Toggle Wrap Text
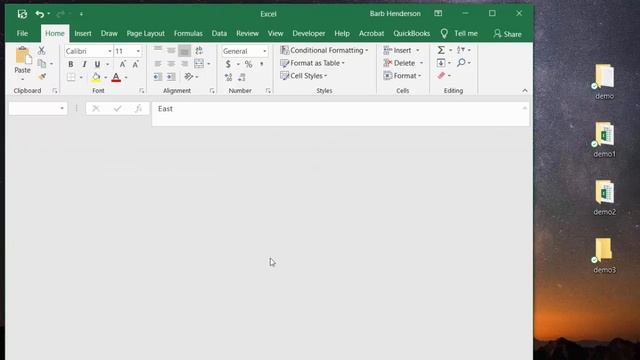 tap(199, 51)
